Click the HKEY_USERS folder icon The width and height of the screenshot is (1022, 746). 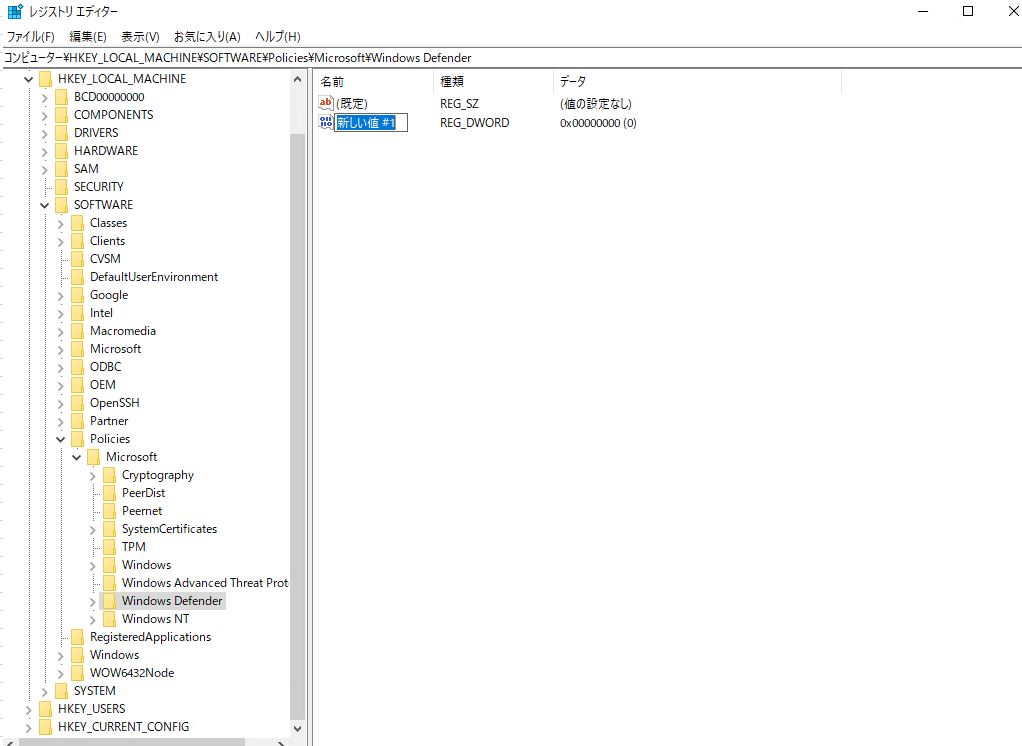click(x=46, y=709)
